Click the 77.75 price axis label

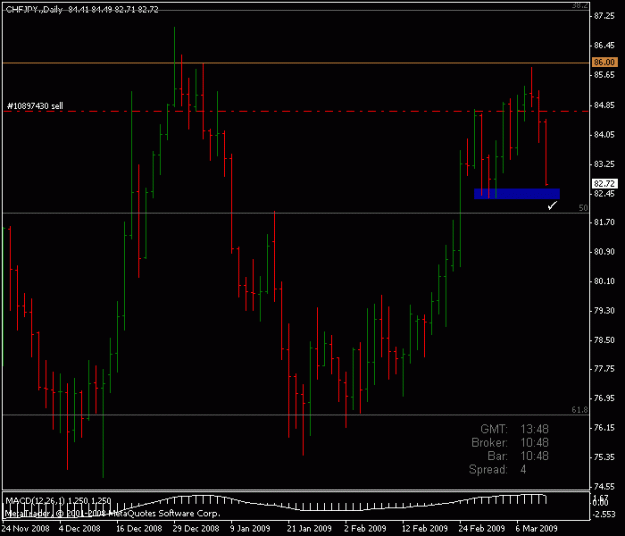coord(604,369)
